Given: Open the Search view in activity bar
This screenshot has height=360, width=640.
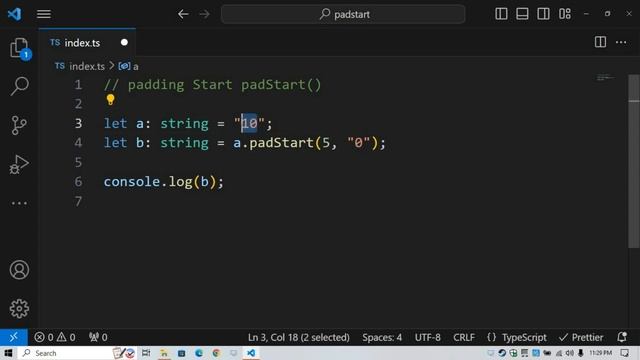Looking at the screenshot, I should (19, 86).
